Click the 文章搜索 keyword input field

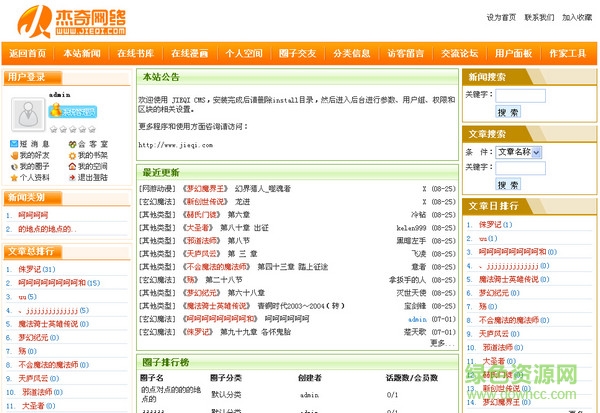pos(520,166)
